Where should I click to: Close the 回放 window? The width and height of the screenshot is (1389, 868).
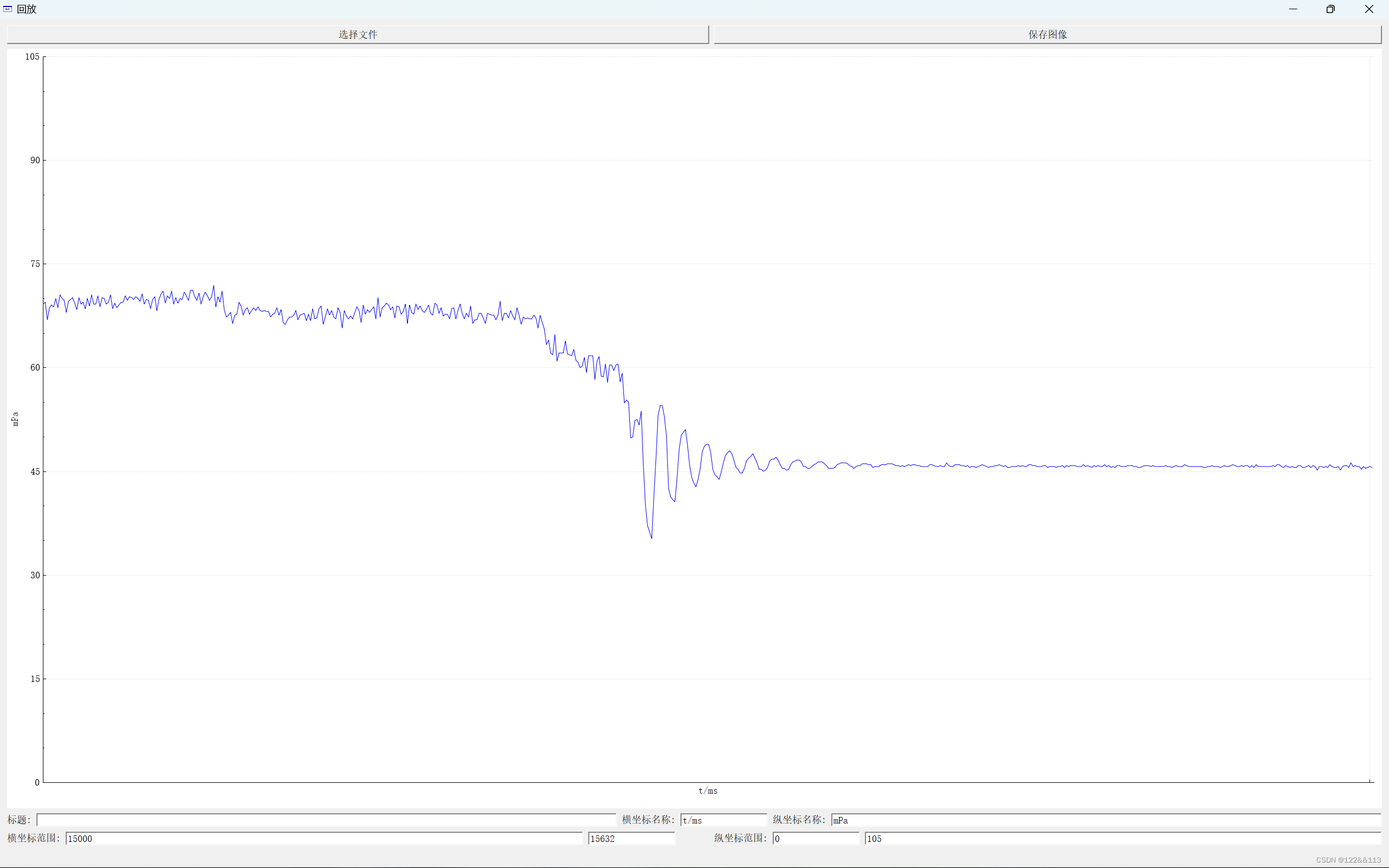1369,9
